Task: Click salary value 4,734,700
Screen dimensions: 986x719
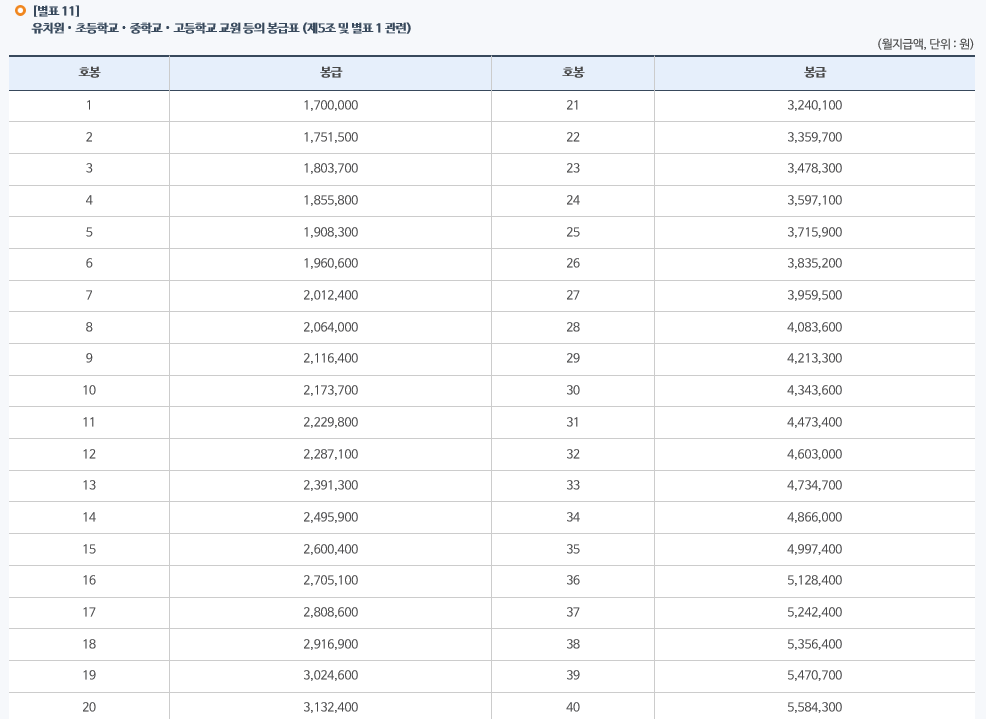Action: [814, 486]
